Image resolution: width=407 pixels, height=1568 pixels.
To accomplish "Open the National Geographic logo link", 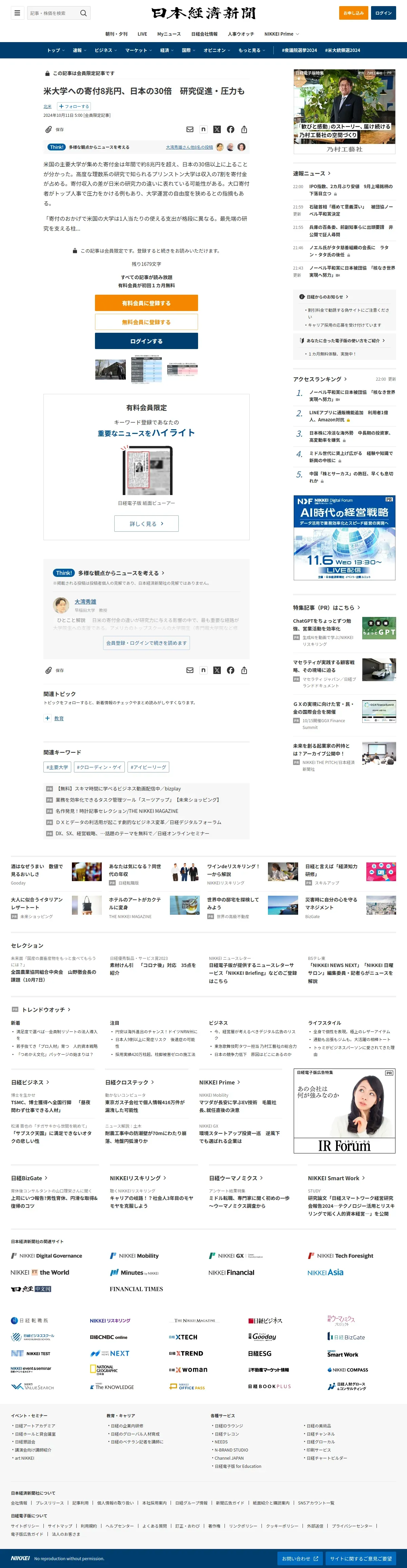I will 103,1370.
